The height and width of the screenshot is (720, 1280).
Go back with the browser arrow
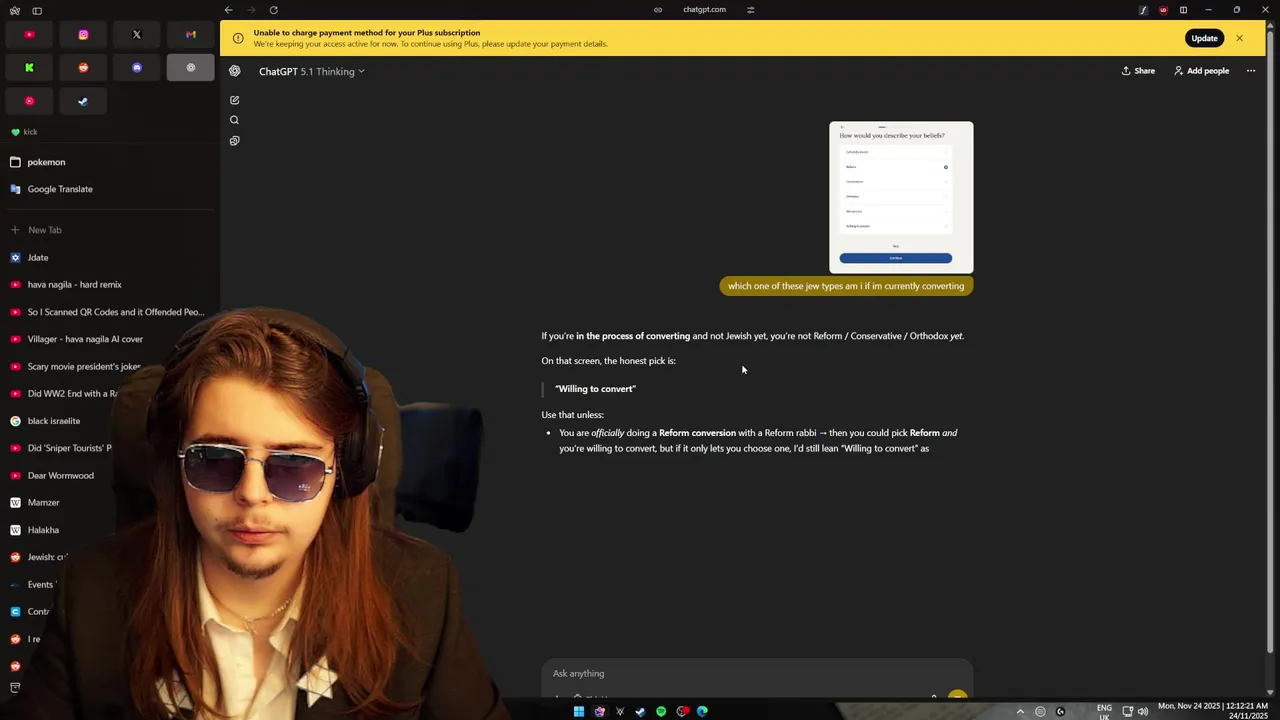click(x=229, y=10)
